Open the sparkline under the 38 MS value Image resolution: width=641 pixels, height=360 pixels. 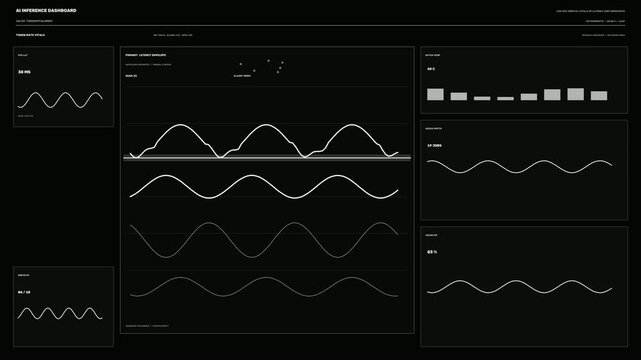point(60,100)
